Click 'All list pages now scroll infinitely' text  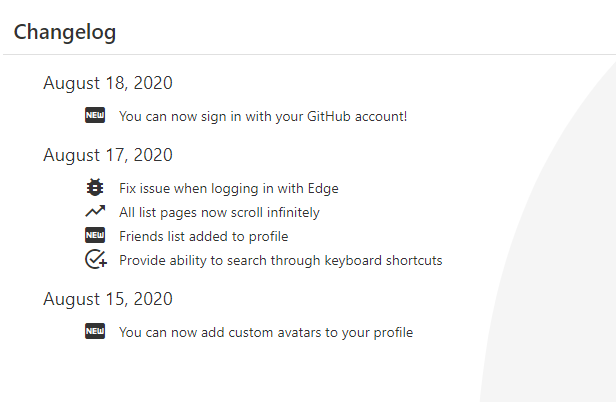[219, 212]
